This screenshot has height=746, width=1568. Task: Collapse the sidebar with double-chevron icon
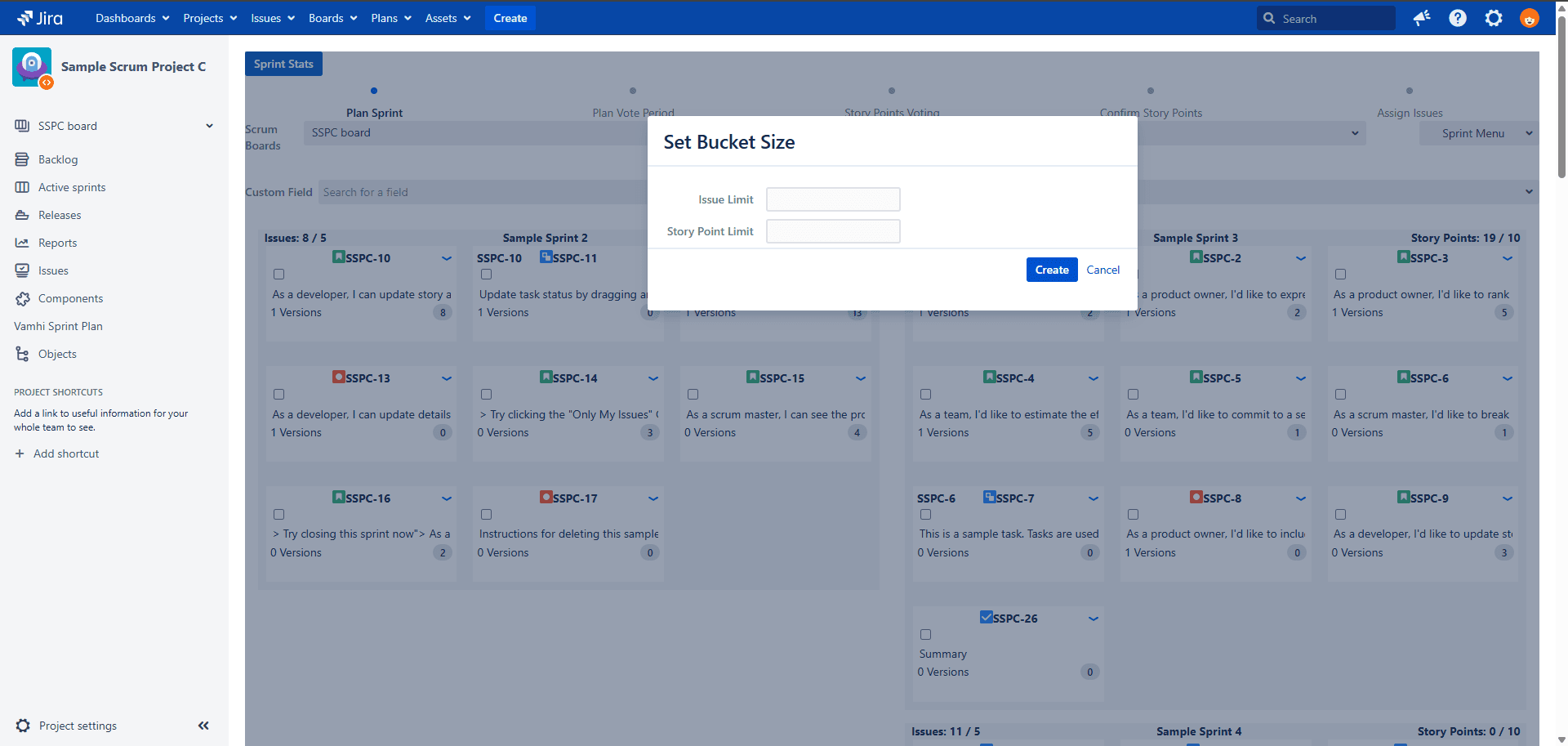[203, 726]
